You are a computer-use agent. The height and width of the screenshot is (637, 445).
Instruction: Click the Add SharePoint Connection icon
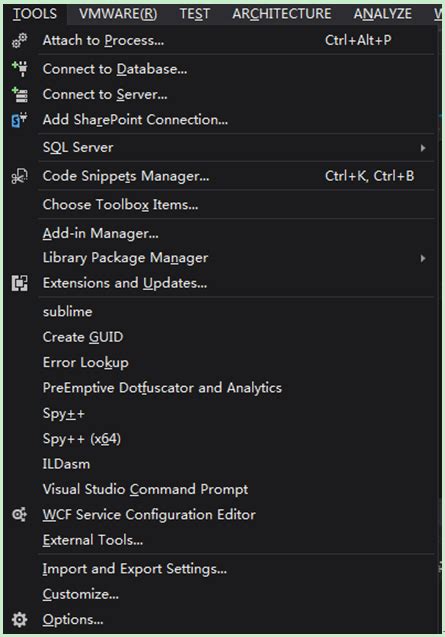click(x=19, y=120)
